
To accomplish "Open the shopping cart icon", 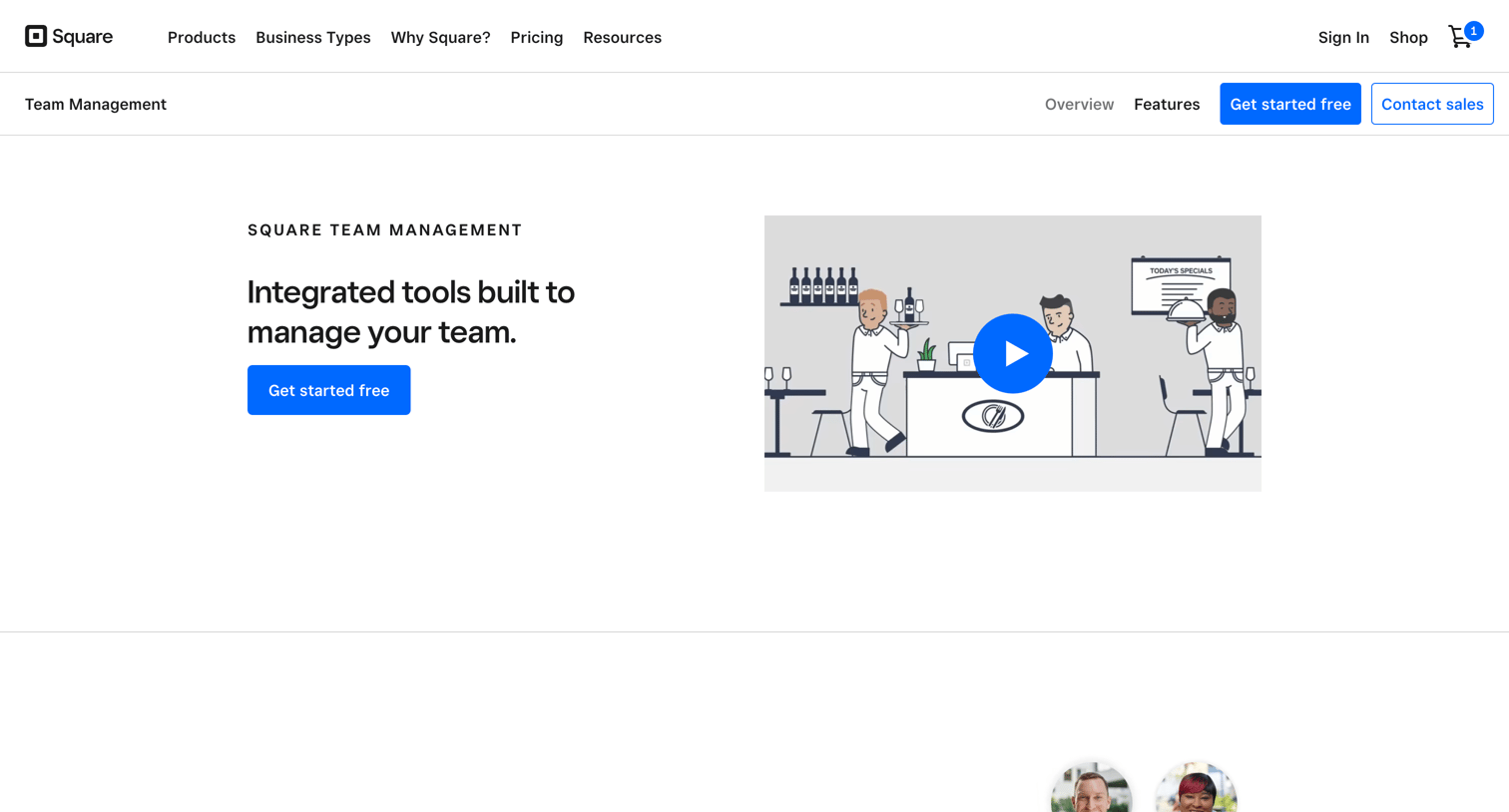I will tap(1465, 36).
